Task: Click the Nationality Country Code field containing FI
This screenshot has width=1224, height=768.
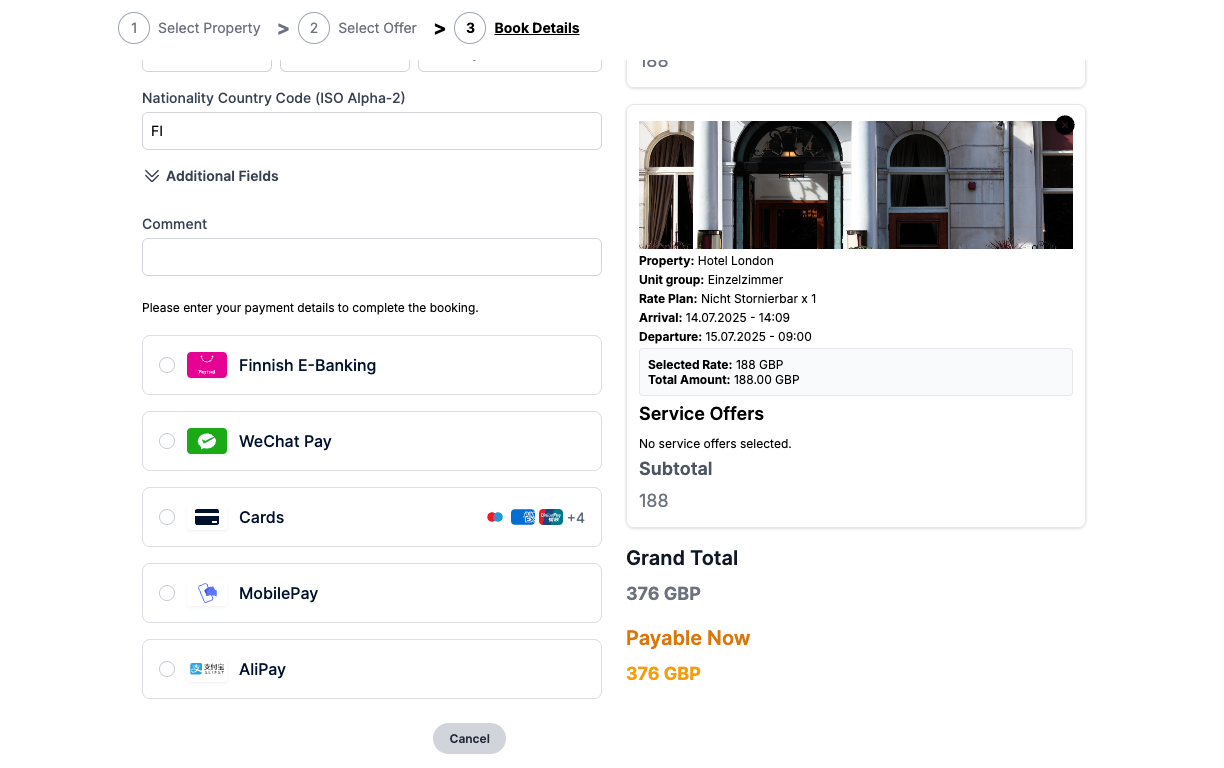Action: 372,131
